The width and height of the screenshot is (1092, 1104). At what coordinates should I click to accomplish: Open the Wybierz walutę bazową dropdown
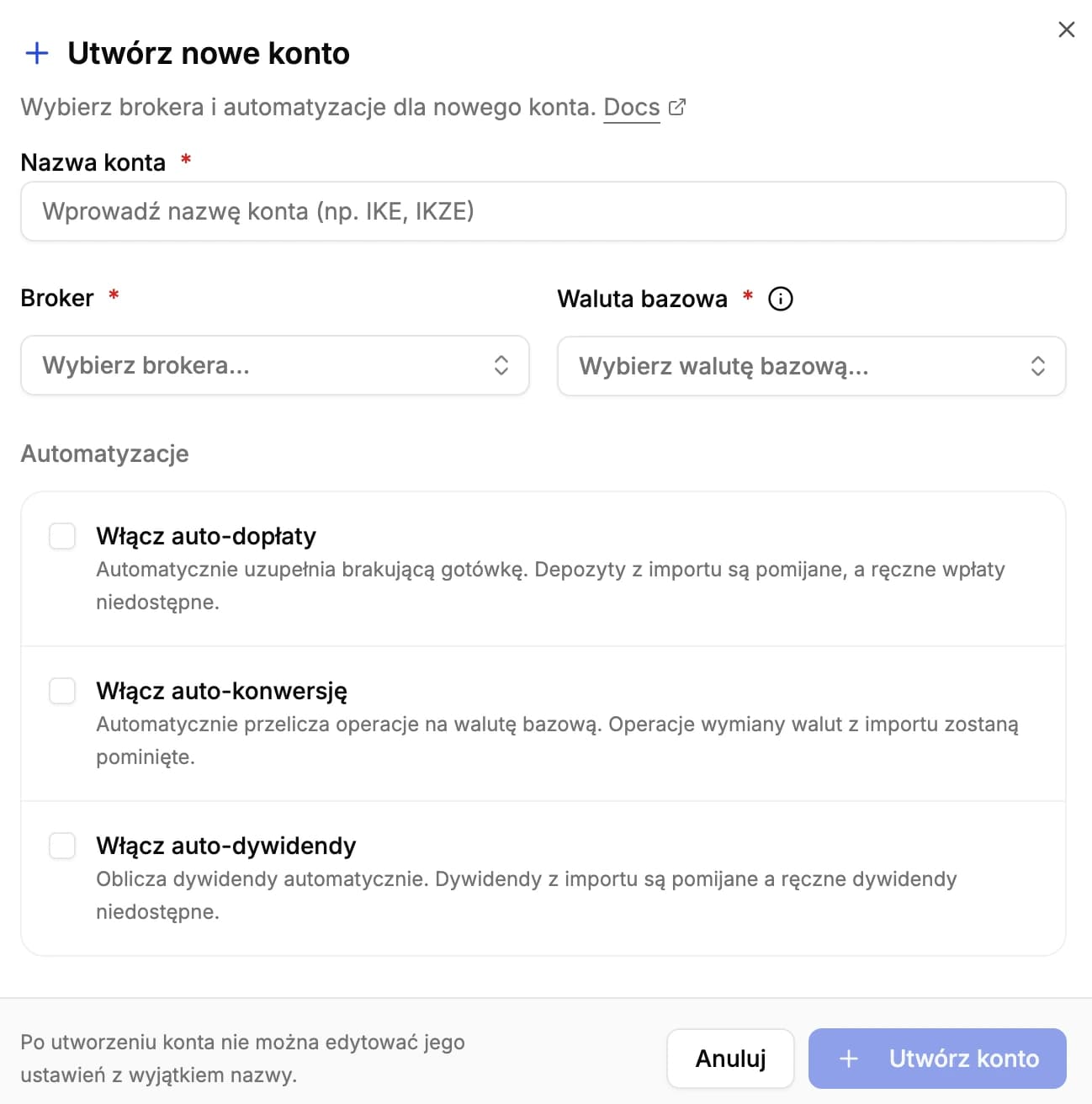coord(812,366)
